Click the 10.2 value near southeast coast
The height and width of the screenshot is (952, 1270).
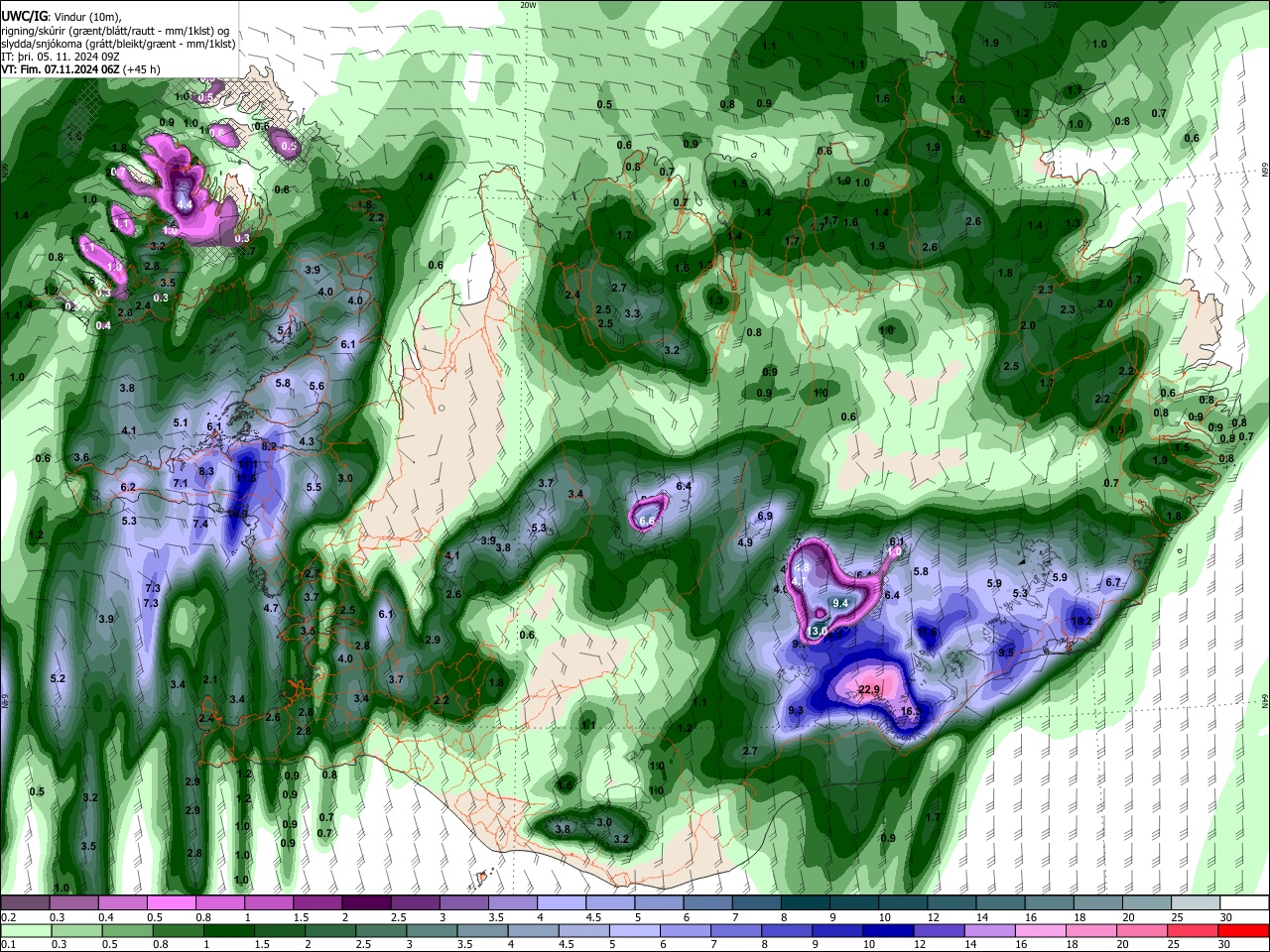[1081, 622]
